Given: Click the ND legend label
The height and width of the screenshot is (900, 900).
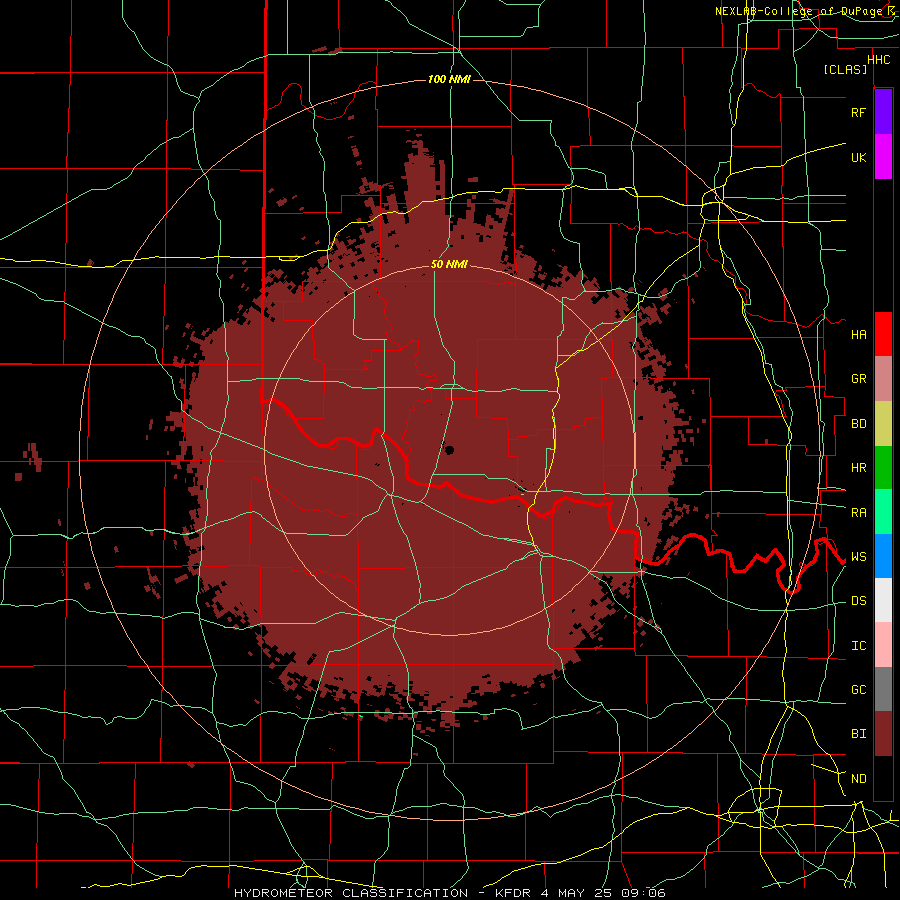Looking at the screenshot, I should pyautogui.click(x=858, y=778).
